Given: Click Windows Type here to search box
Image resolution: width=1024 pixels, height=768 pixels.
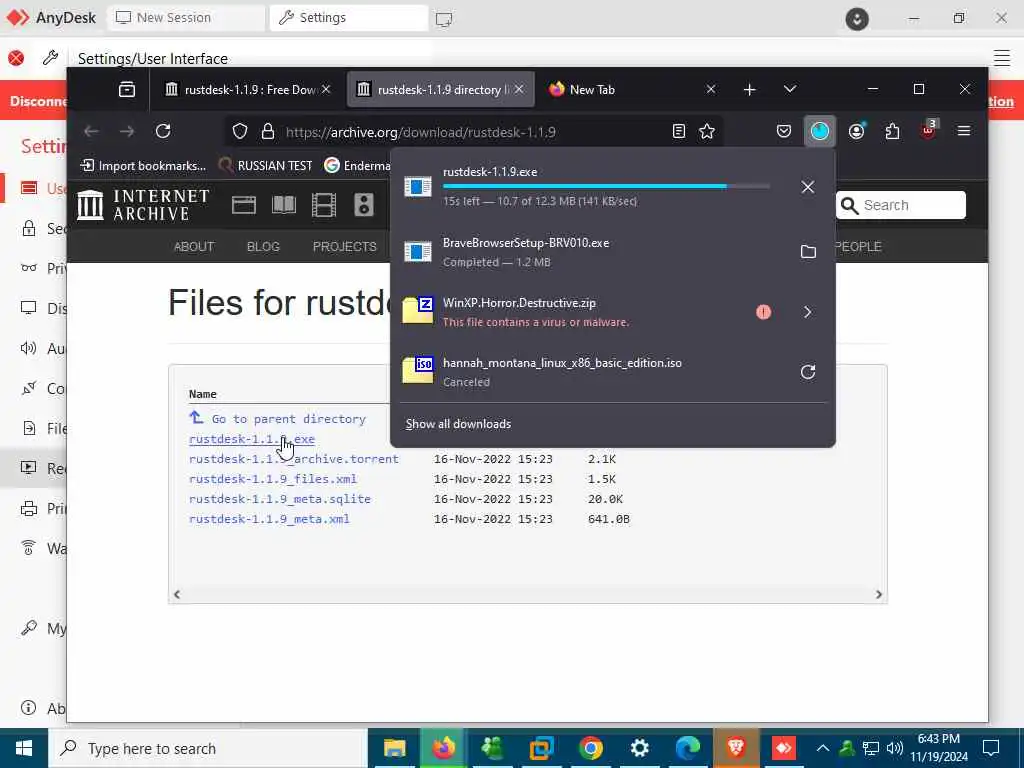Looking at the screenshot, I should click(x=208, y=748).
